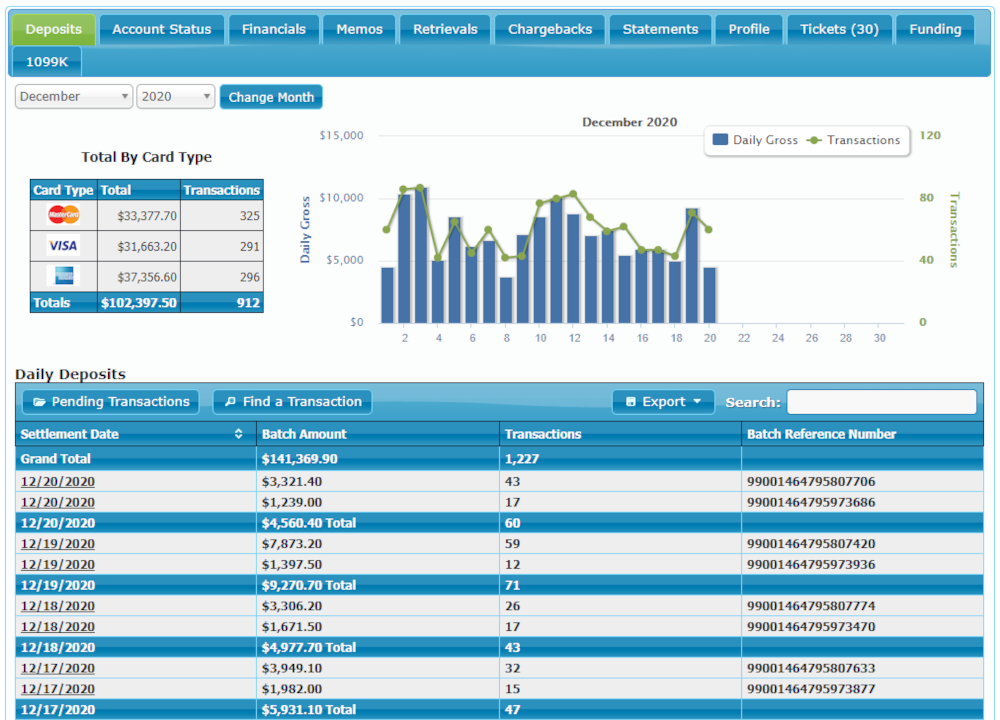1000x720 pixels.
Task: Open the Tickets (30) tab
Action: (x=839, y=29)
